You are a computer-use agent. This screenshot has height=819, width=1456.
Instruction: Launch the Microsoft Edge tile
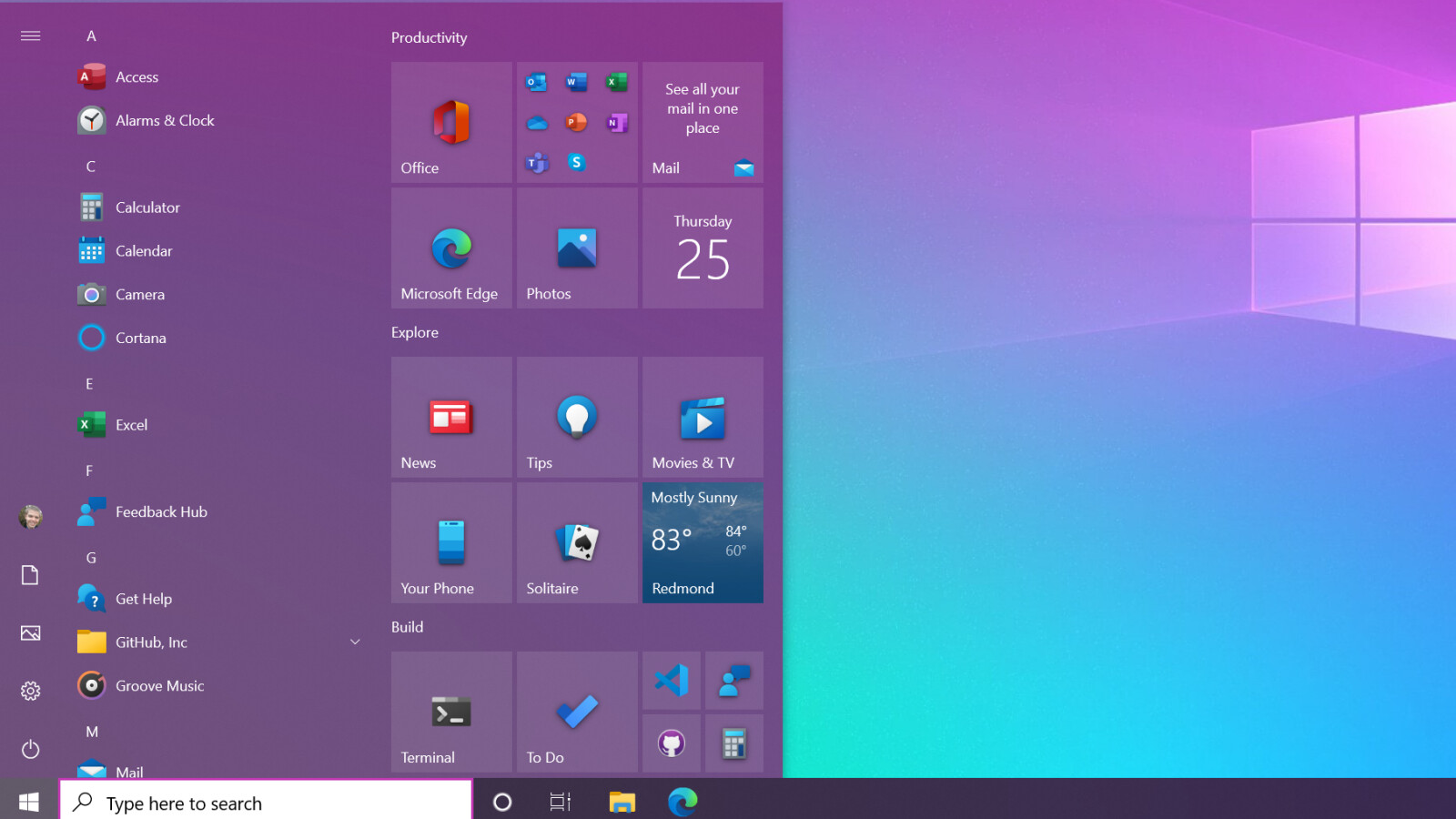[451, 248]
